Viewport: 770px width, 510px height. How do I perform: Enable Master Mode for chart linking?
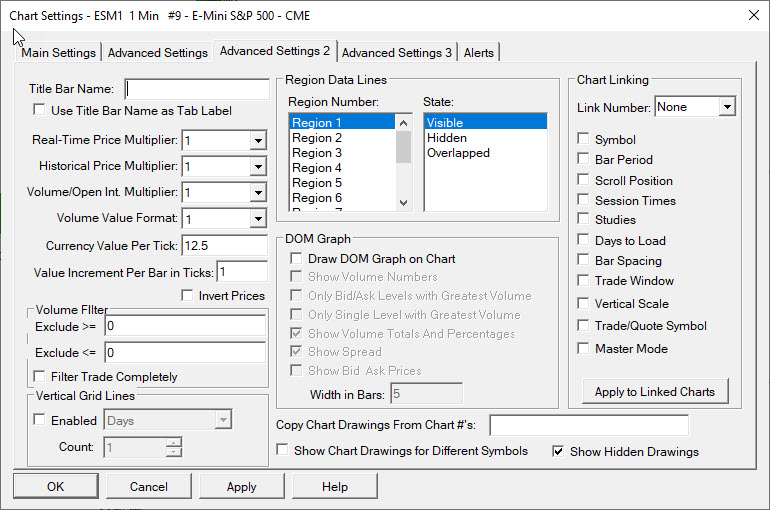click(x=584, y=348)
